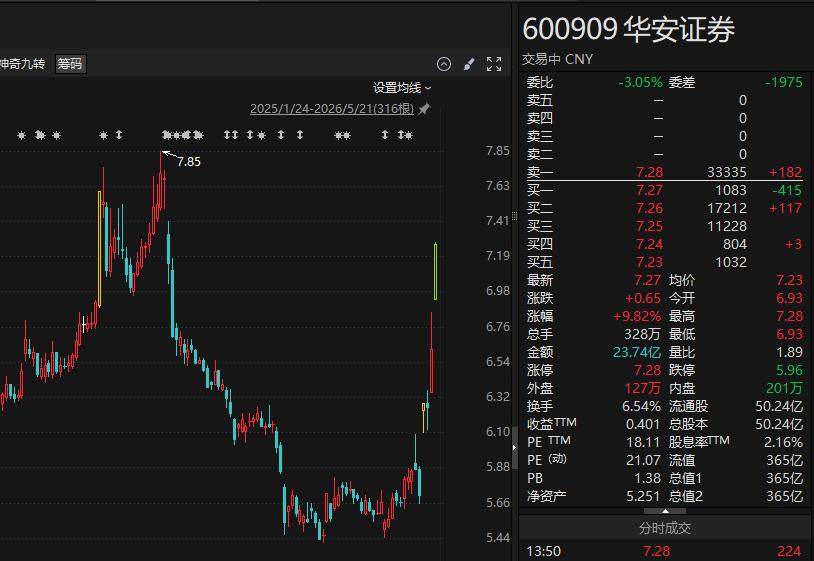The image size is (814, 561).
Task: Click the leftmost star event marker above the chart
Action: (x=21, y=135)
